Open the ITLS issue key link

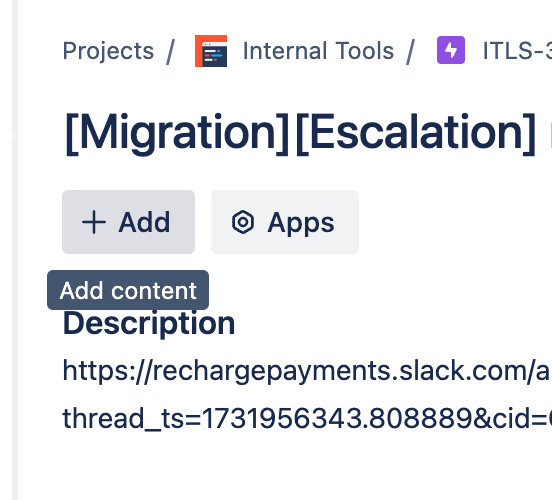(x=517, y=51)
